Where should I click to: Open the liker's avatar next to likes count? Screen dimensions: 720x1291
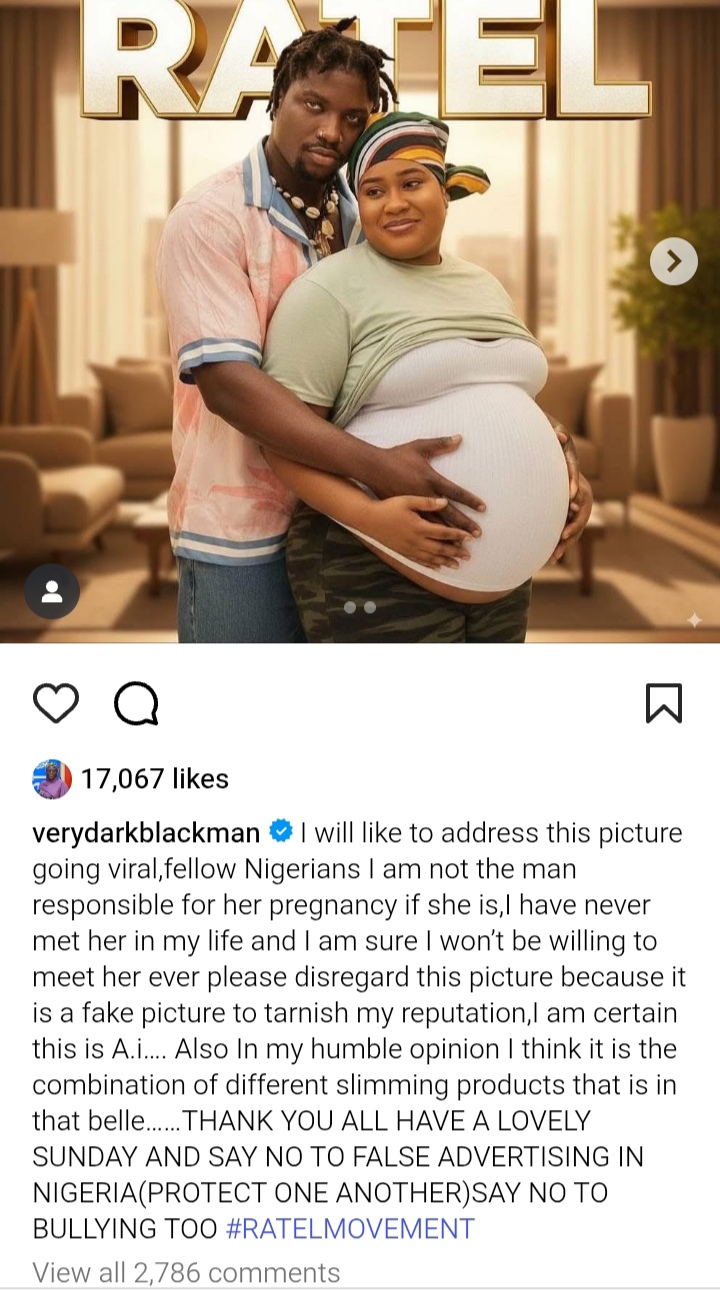point(52,779)
